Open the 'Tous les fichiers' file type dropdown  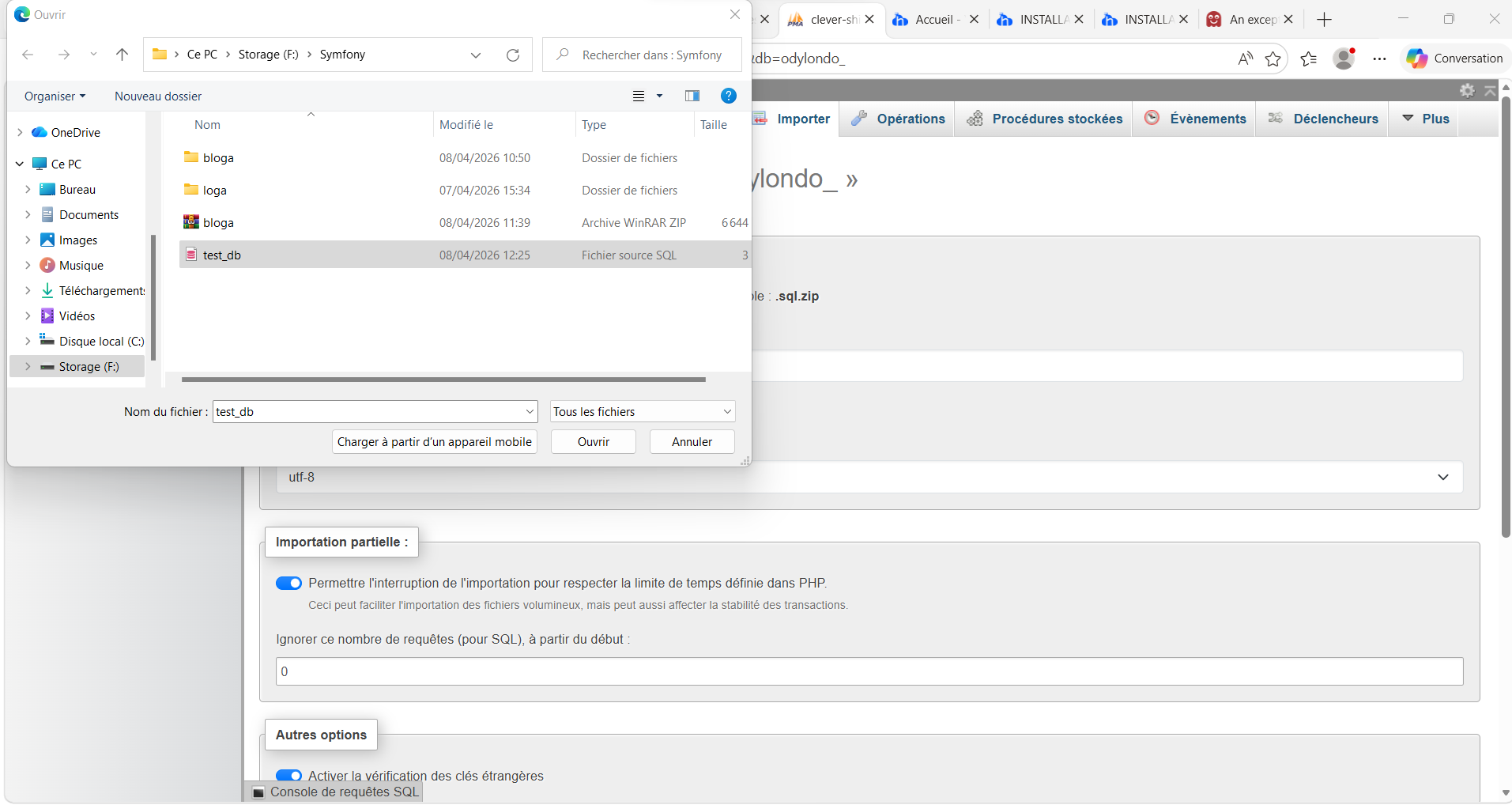pos(642,412)
